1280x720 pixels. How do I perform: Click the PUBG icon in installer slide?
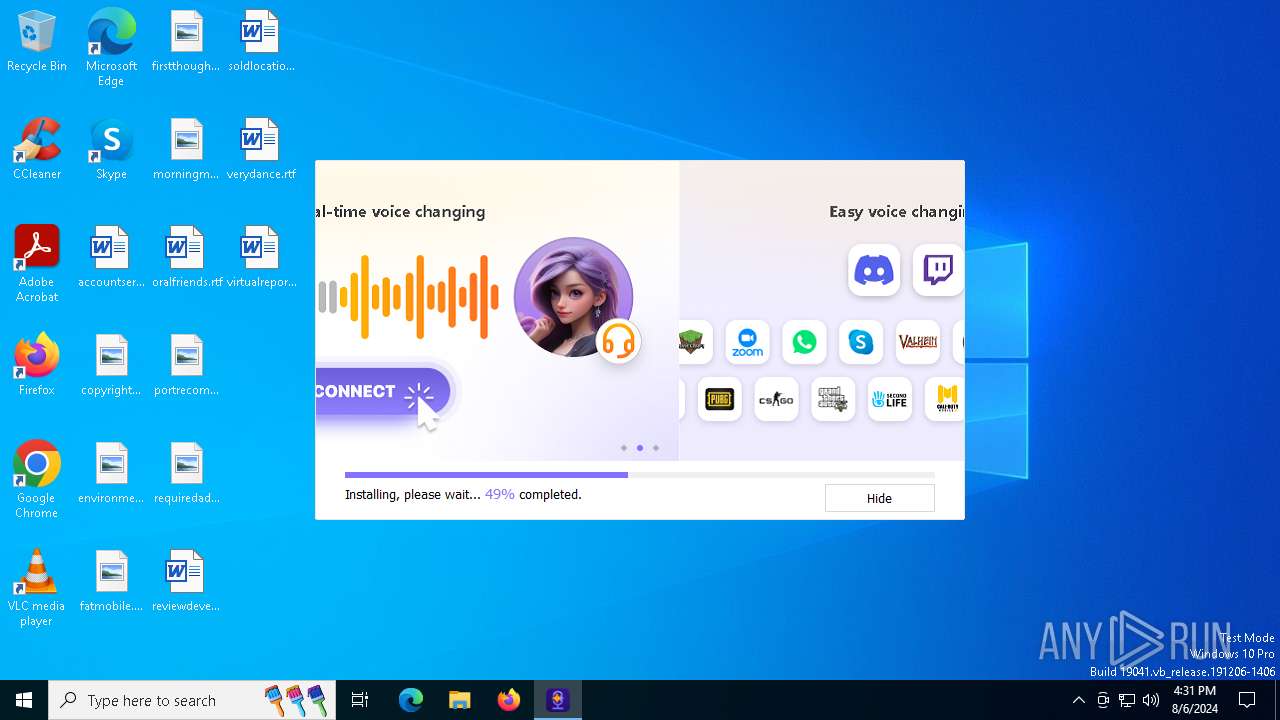(720, 399)
